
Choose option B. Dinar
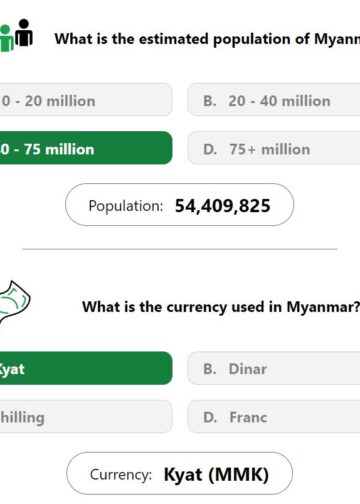point(274,368)
